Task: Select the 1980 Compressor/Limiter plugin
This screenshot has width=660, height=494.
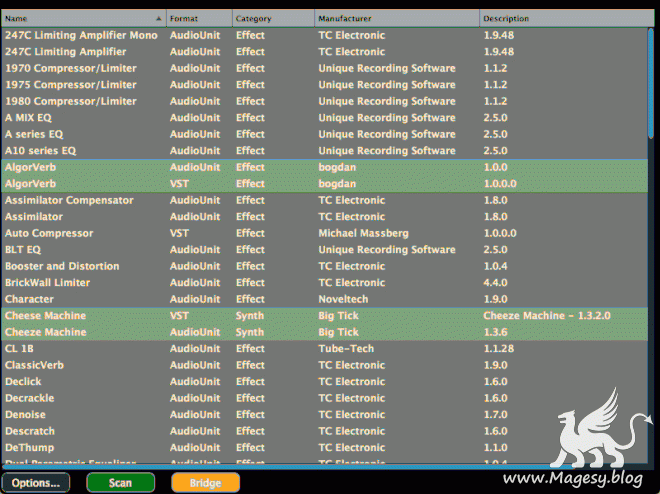Action: click(325, 101)
